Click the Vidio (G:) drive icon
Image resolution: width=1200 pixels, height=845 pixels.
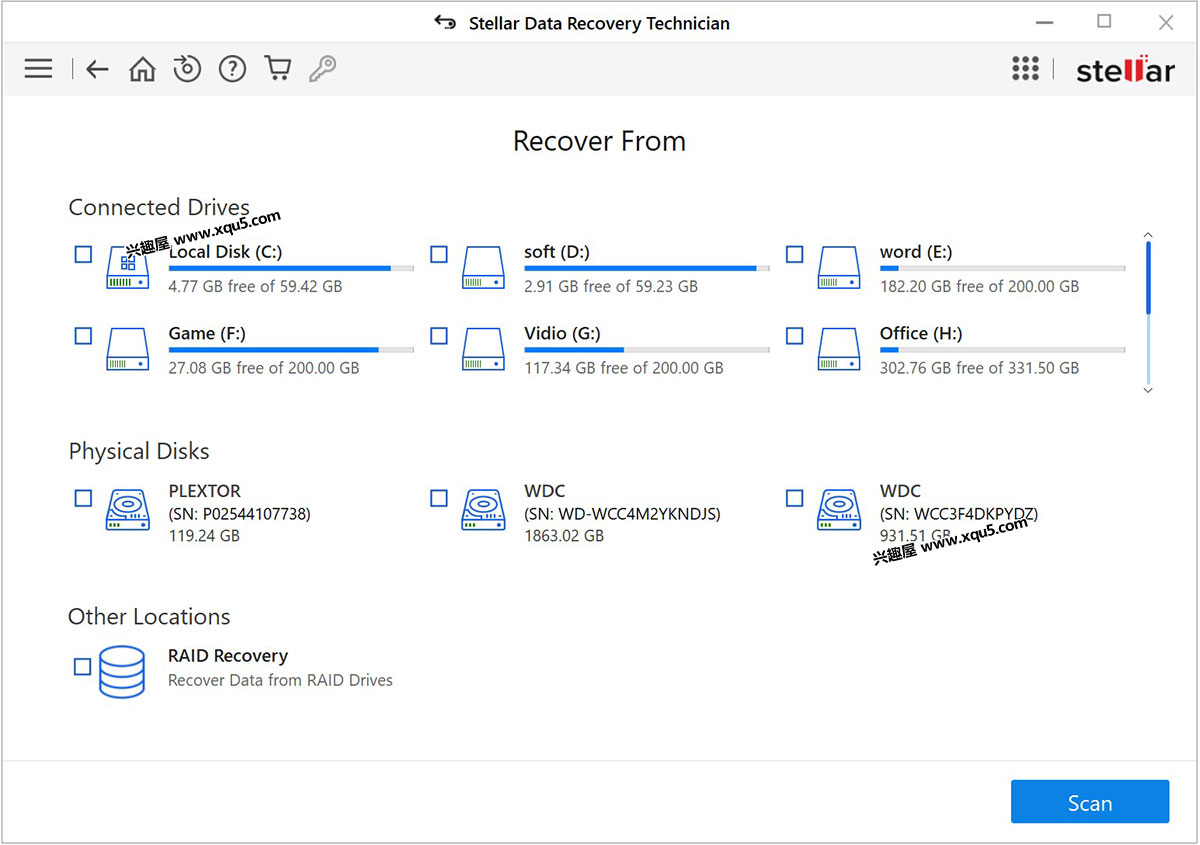tap(483, 350)
